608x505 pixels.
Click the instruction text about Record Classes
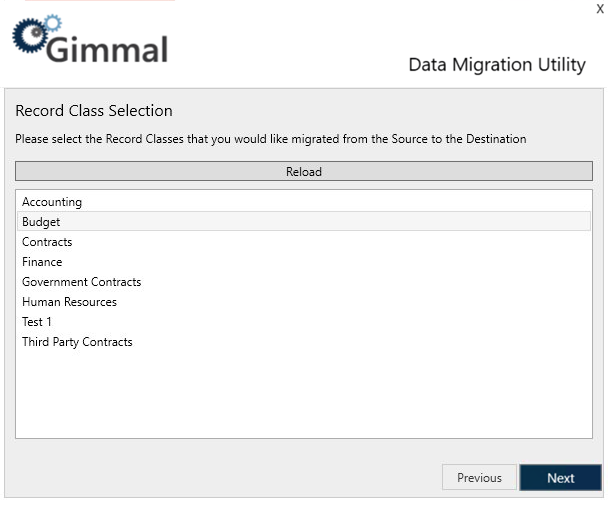270,139
